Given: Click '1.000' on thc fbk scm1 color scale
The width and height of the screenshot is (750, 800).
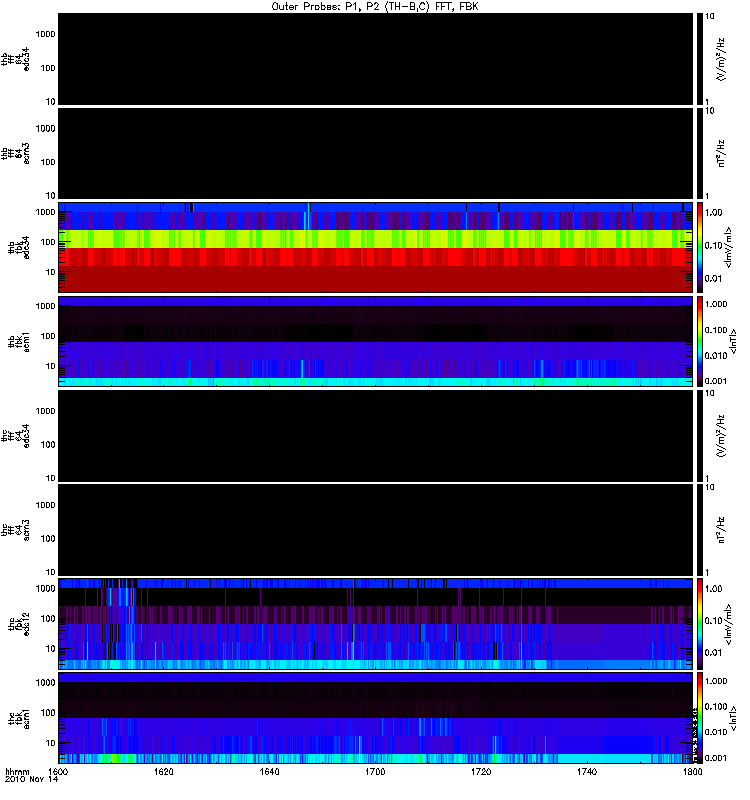Looking at the screenshot, I should click(716, 681).
